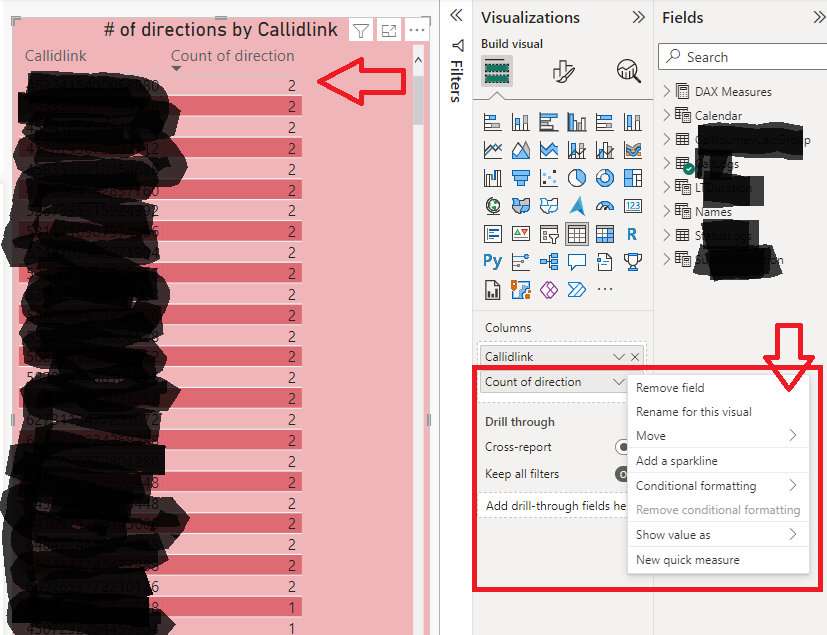This screenshot has height=635, width=827.
Task: Choose the funnel chart visual
Action: click(521, 178)
